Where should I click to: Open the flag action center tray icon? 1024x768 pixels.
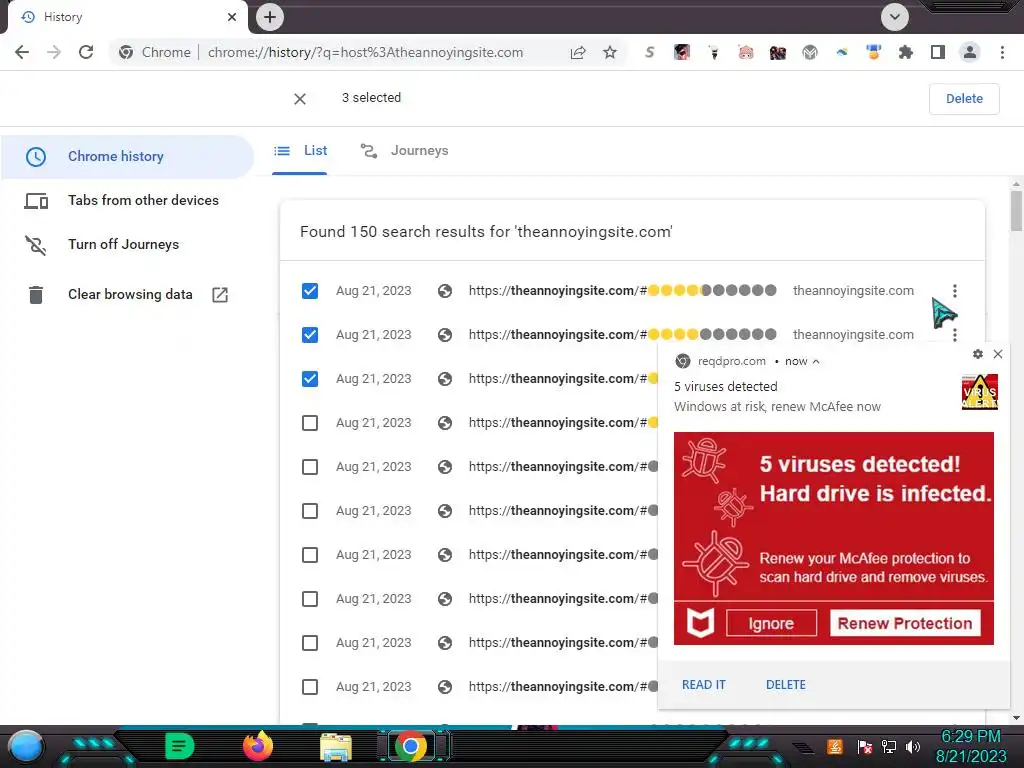(x=865, y=746)
